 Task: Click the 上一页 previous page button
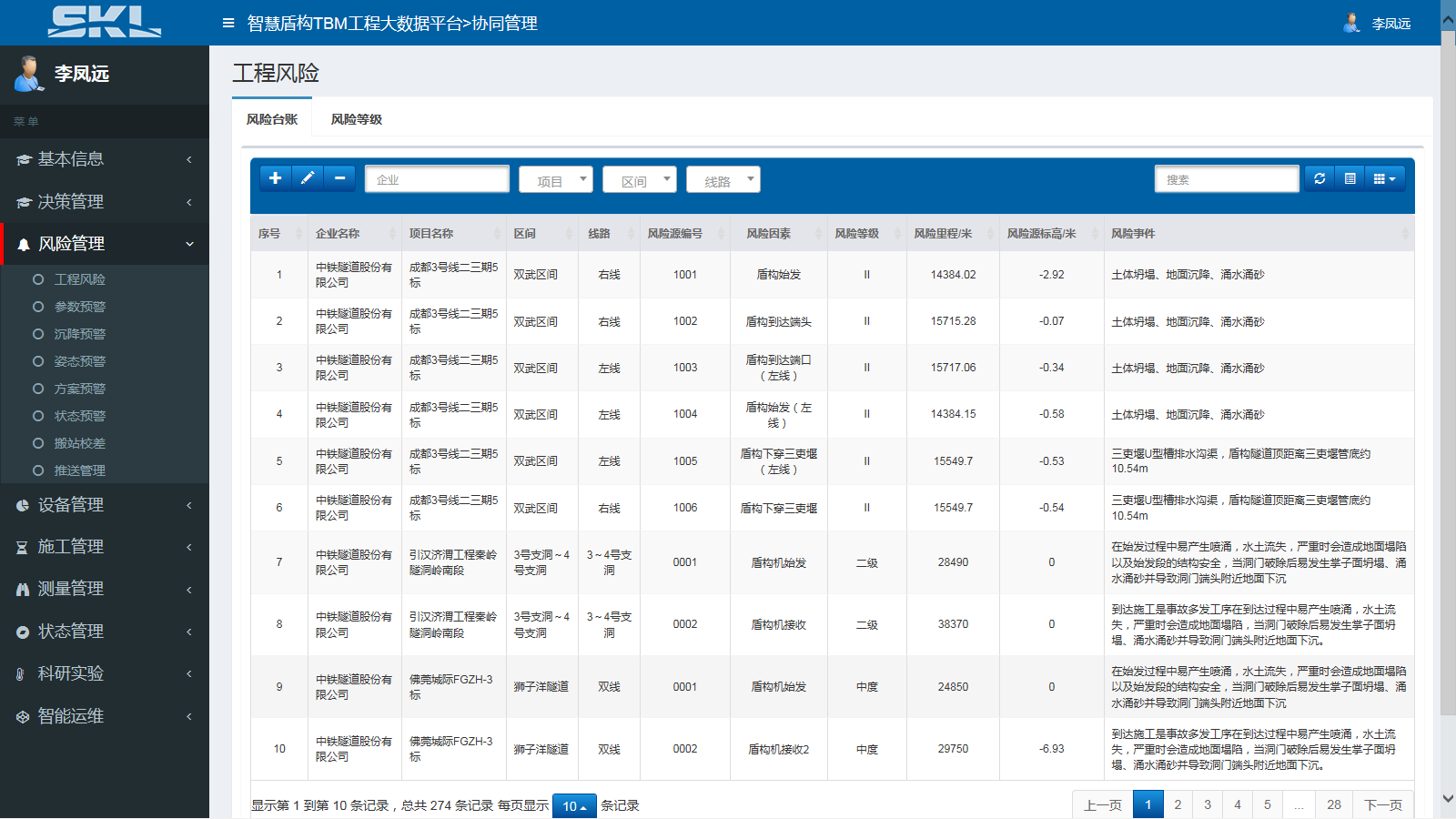click(1103, 804)
